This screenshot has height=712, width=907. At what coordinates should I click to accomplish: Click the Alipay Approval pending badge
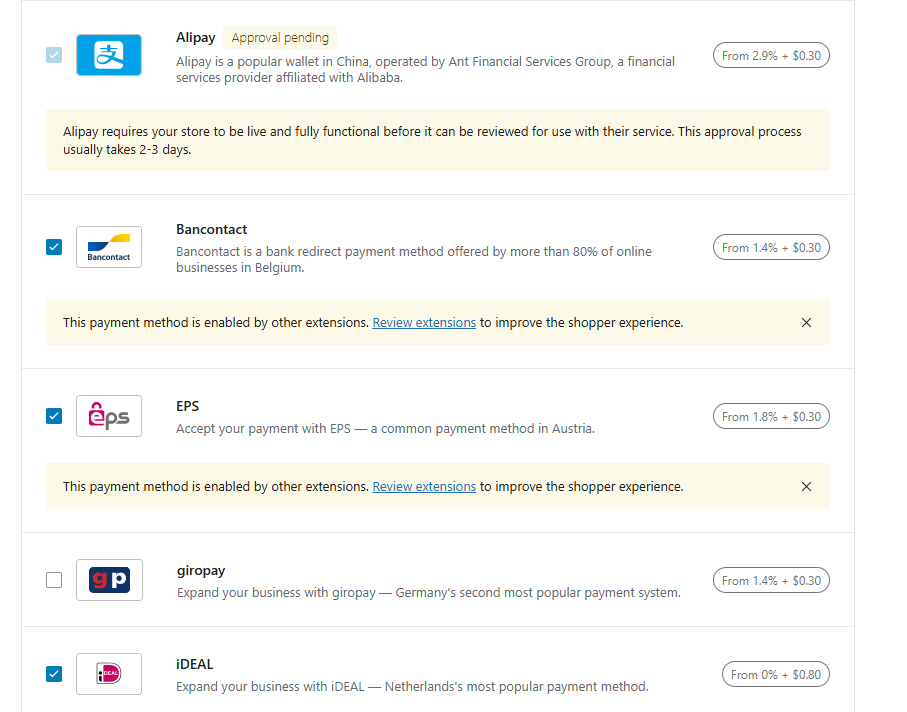click(280, 38)
